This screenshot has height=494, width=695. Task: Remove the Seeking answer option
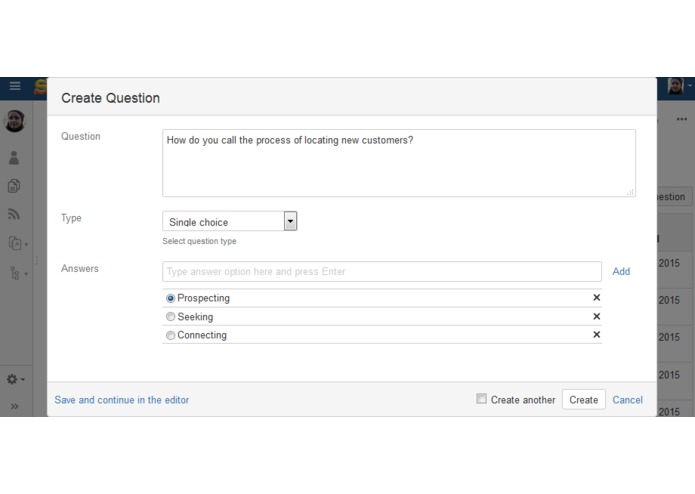597,316
